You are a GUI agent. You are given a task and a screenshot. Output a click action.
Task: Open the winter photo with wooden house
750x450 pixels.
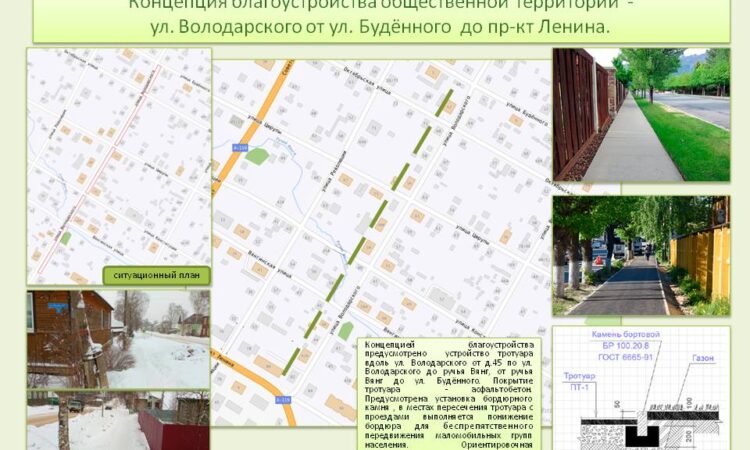tap(119, 339)
